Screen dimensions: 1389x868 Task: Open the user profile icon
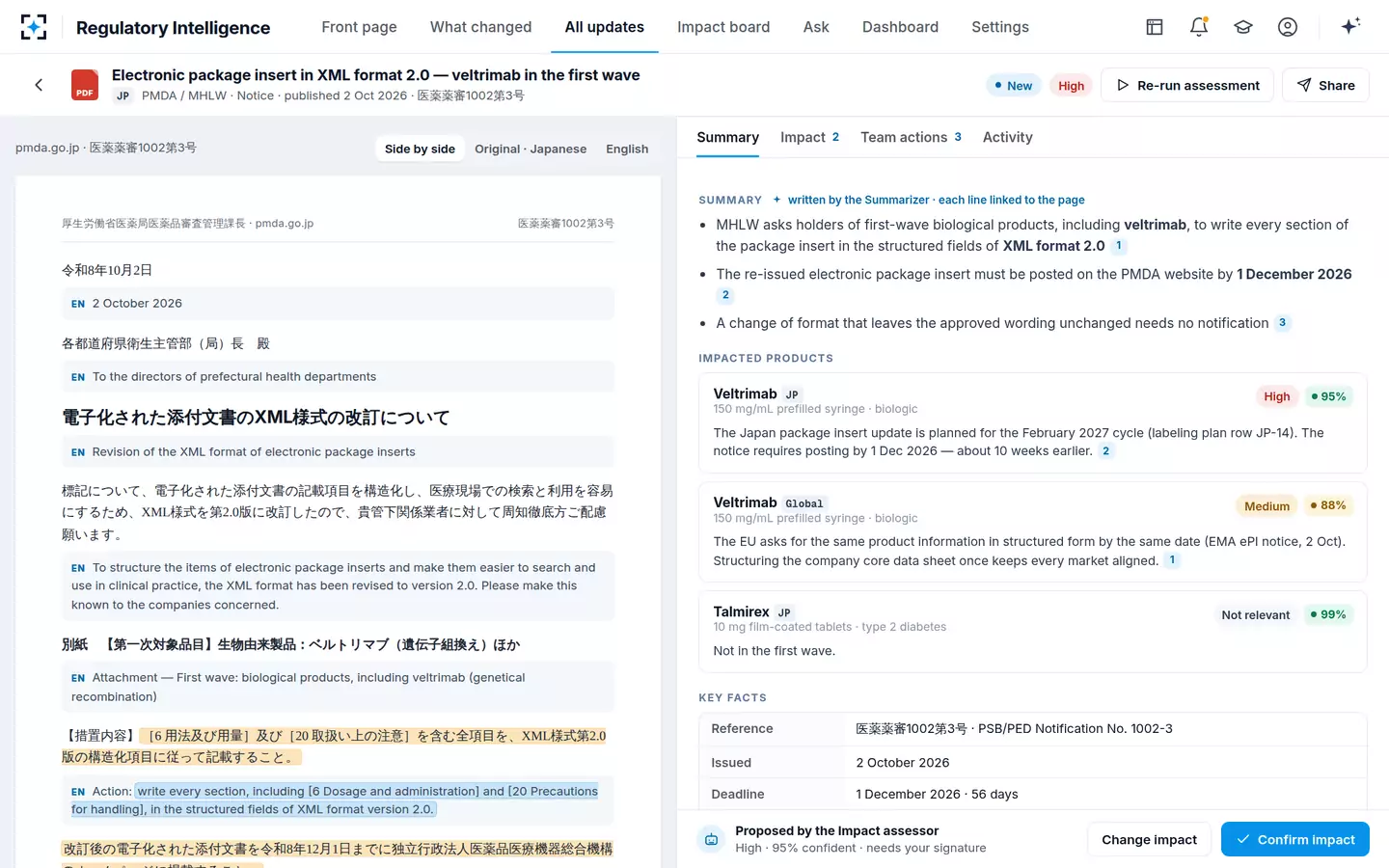pos(1288,27)
